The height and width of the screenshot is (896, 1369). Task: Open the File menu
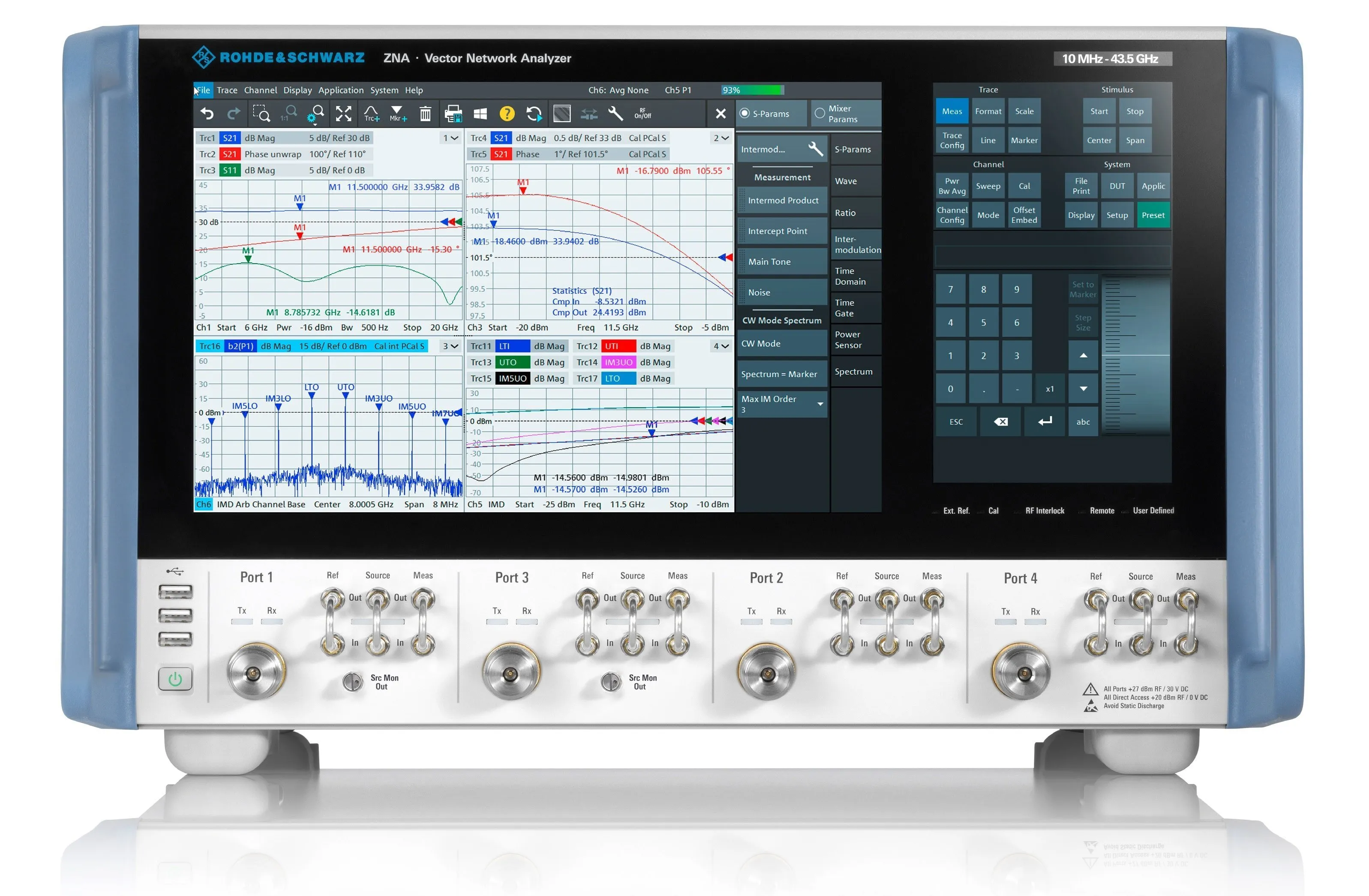point(203,90)
